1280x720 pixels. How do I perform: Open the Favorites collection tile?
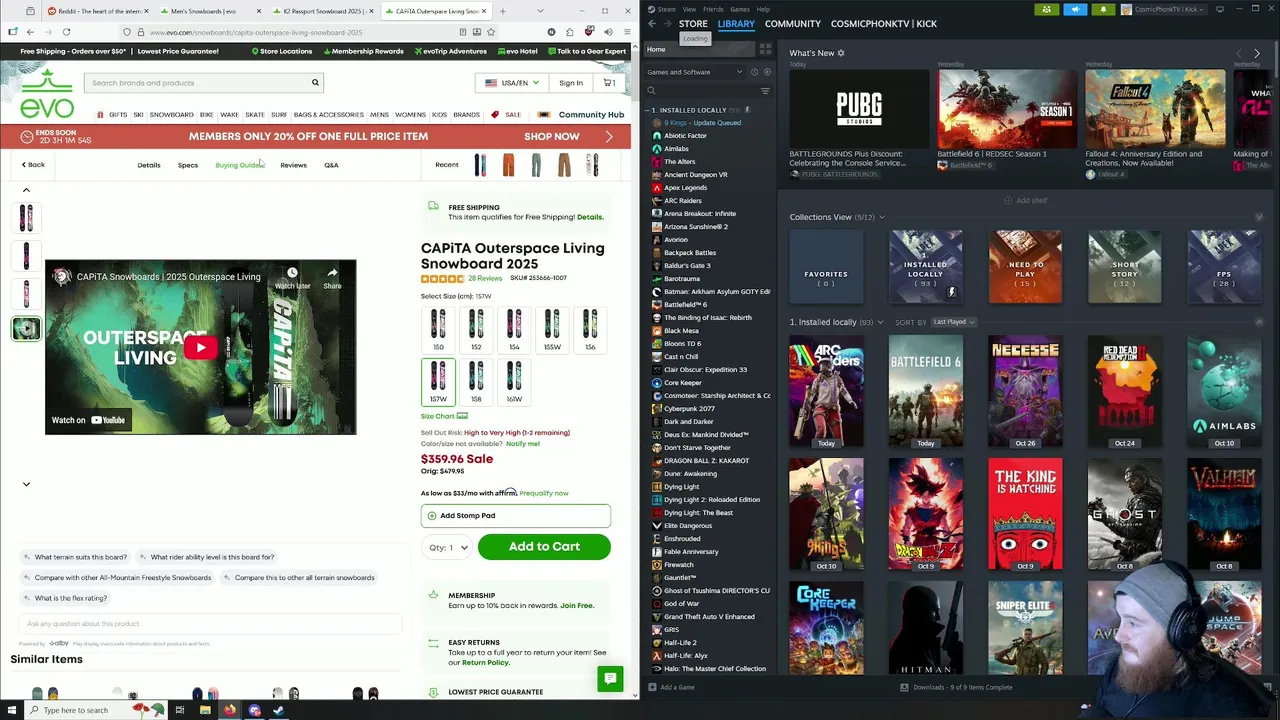point(826,266)
